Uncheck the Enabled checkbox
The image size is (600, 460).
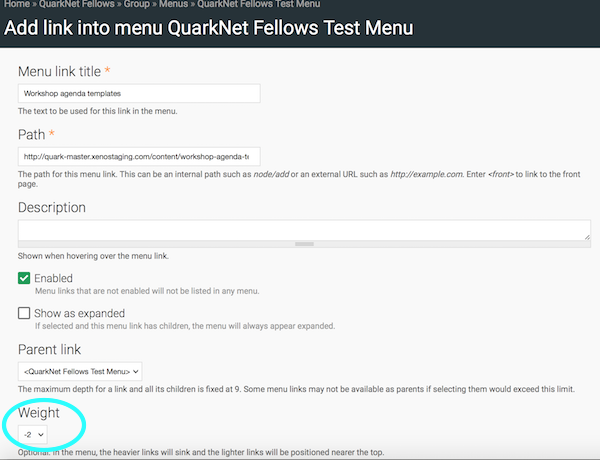click(24, 278)
